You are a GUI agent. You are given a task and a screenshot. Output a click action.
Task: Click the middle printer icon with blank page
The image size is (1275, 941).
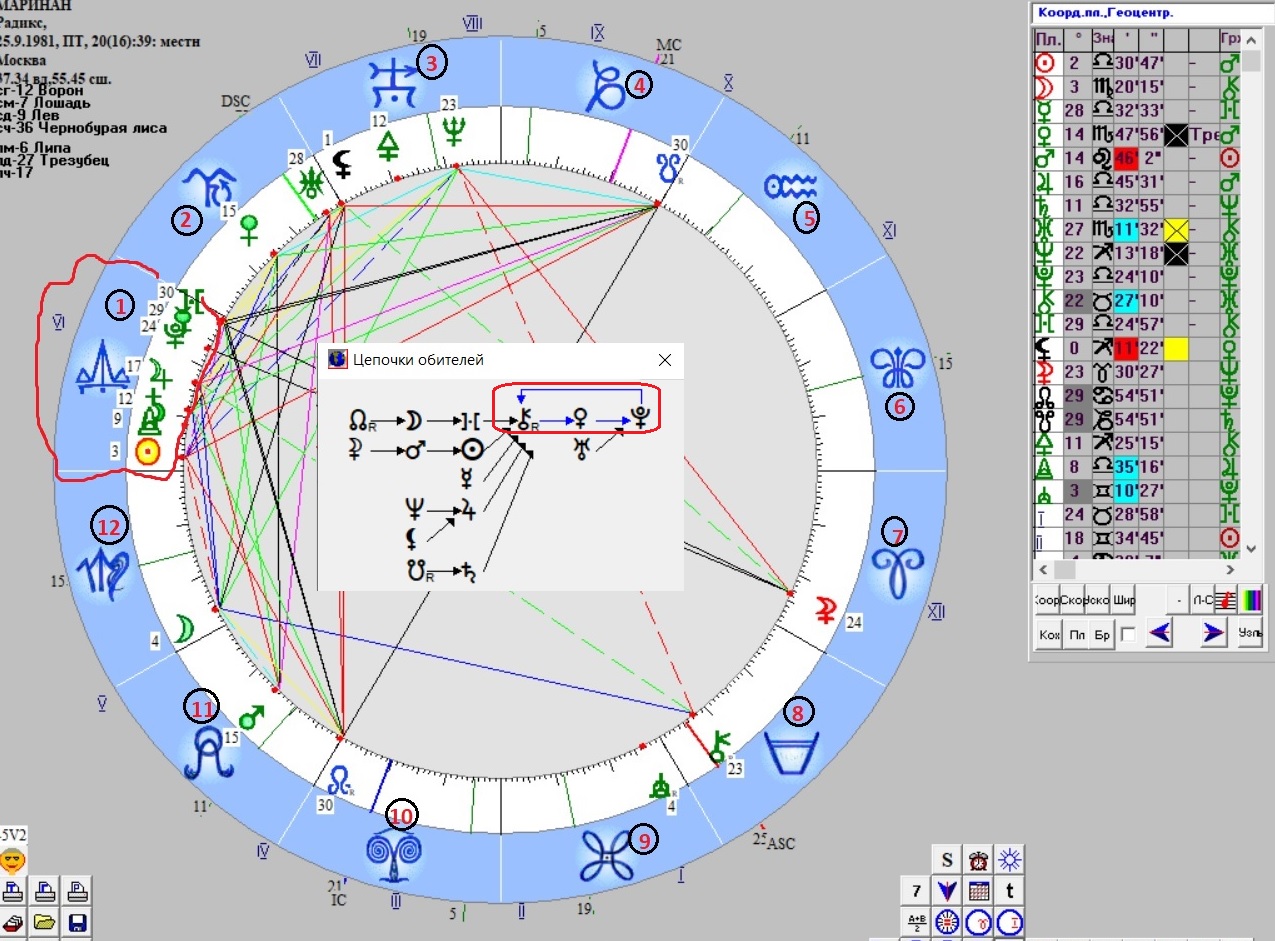click(x=45, y=891)
